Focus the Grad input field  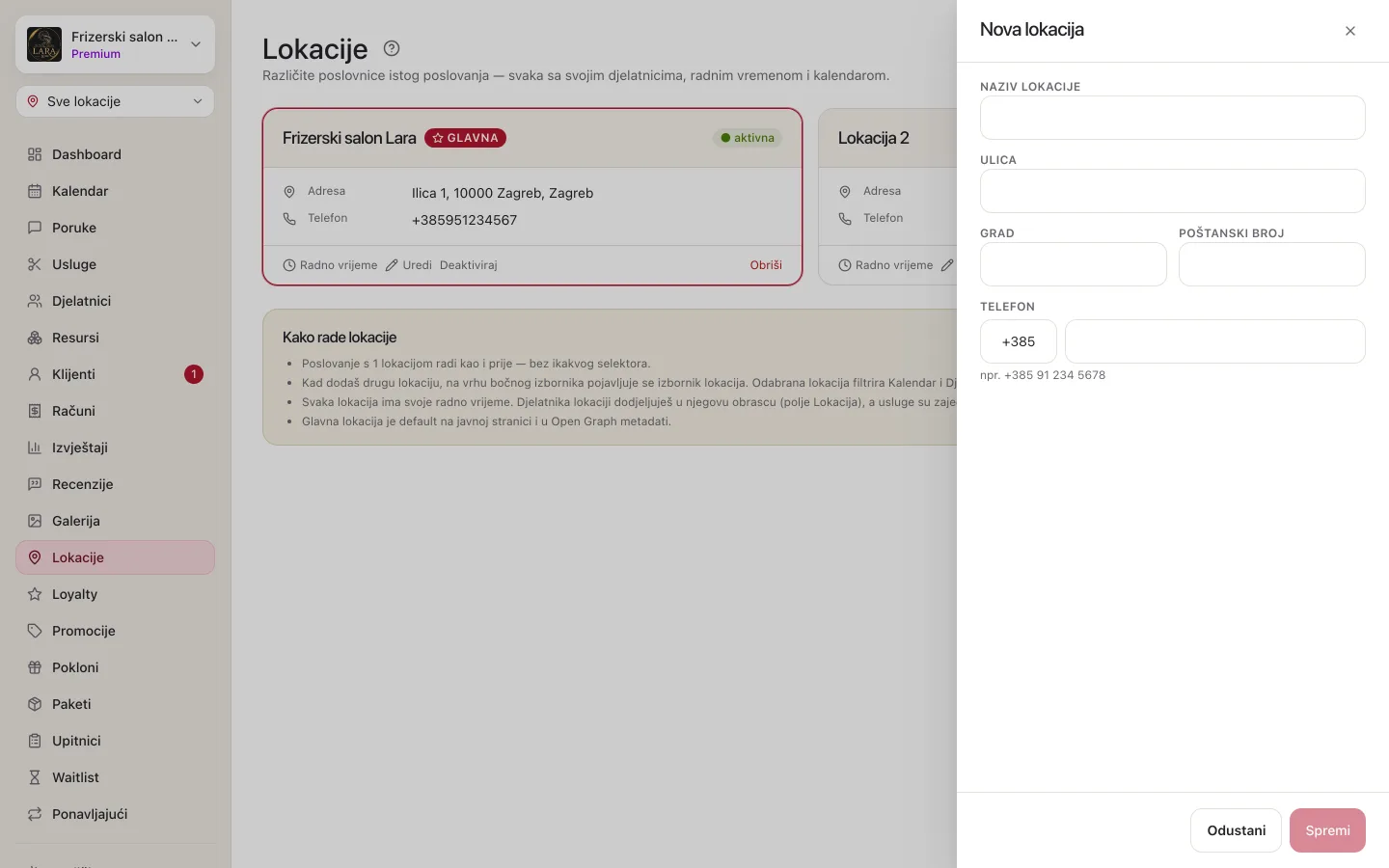[1073, 264]
